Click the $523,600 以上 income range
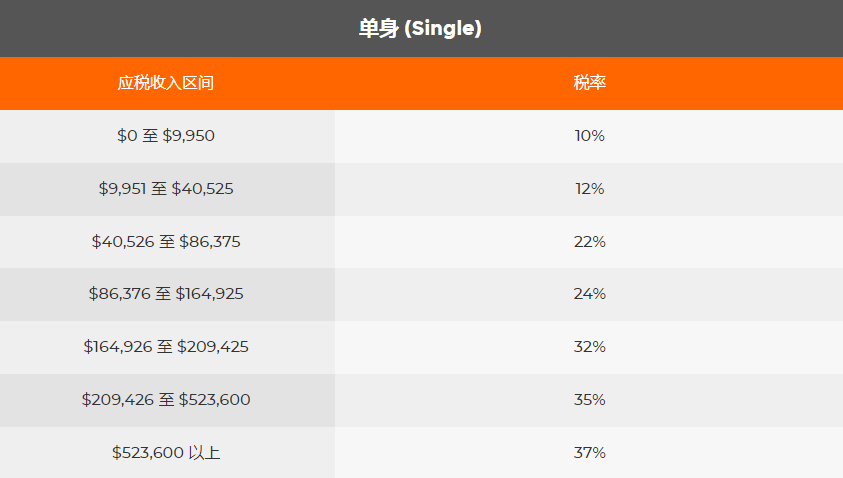Viewport: 843px width, 478px height. pyautogui.click(x=166, y=453)
